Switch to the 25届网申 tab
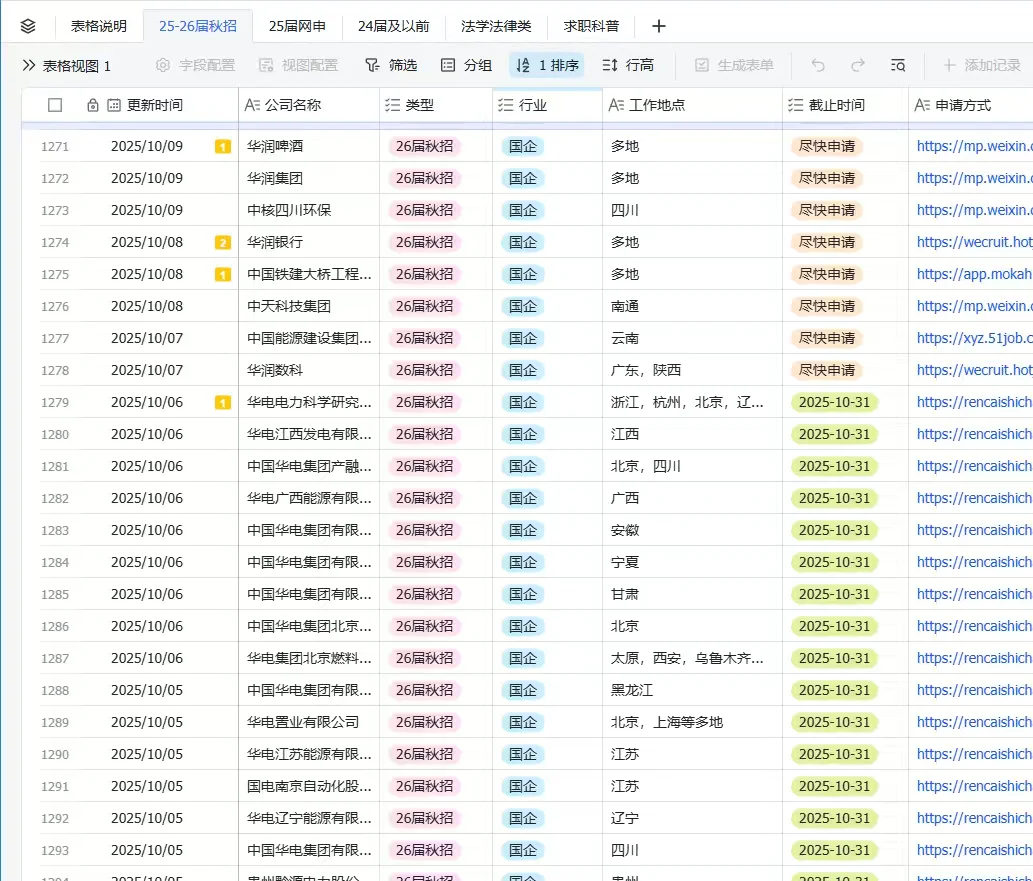The width and height of the screenshot is (1033, 881). 297,26
